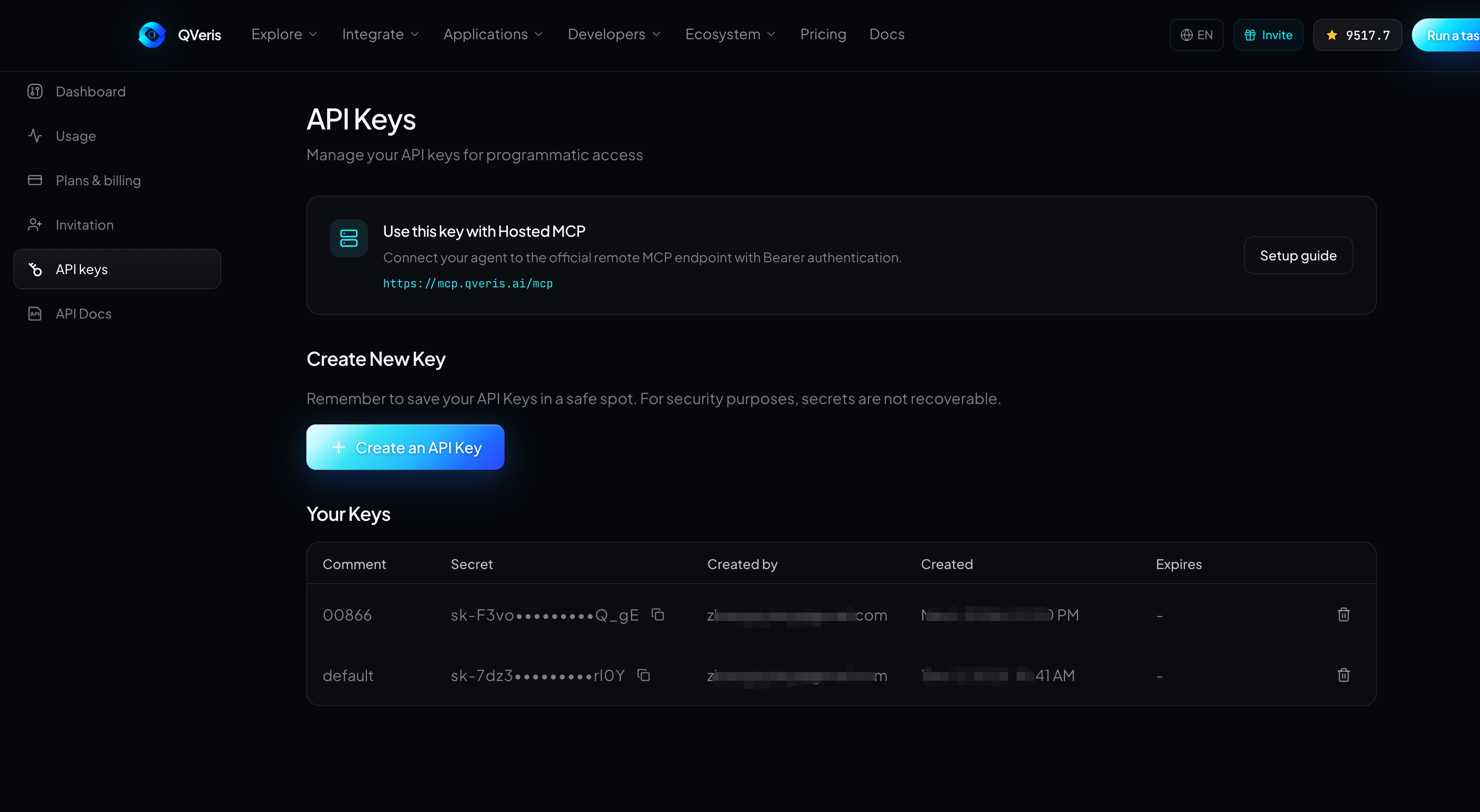Click the QVeris brand name
Screen dimensions: 1480x812
(200, 35)
